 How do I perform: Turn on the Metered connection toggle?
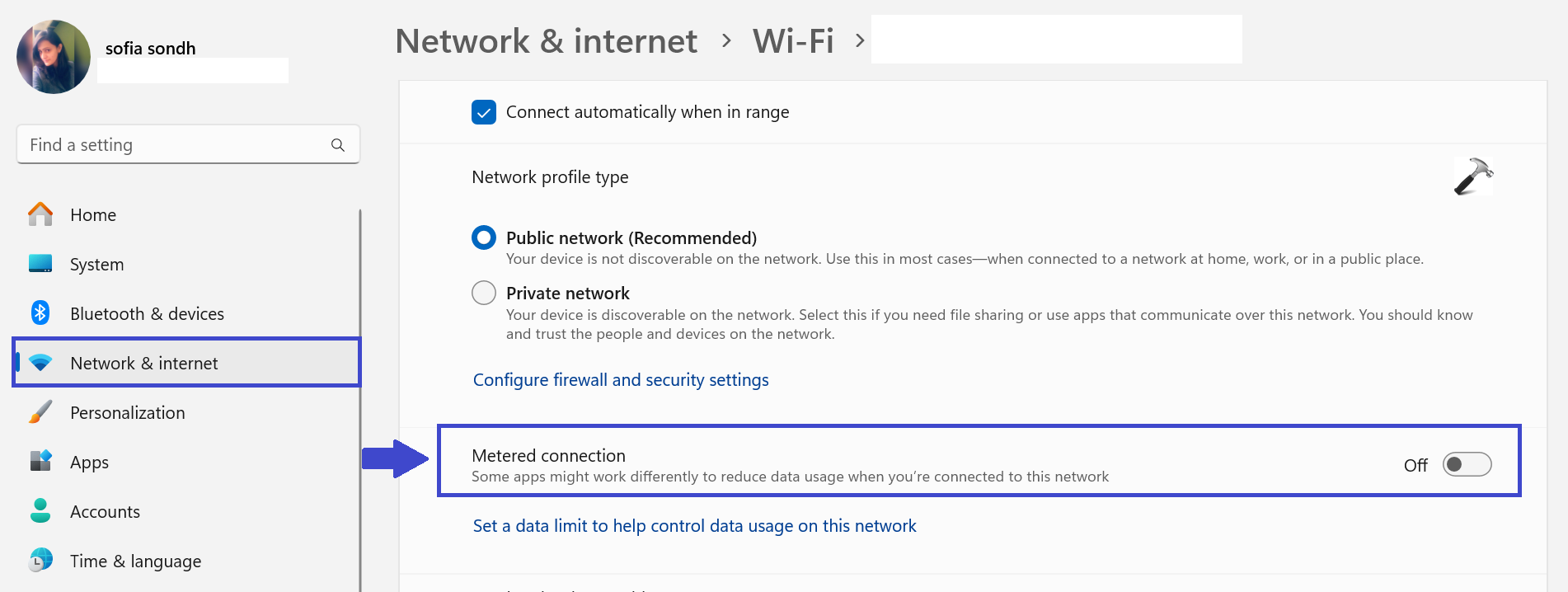pos(1467,465)
